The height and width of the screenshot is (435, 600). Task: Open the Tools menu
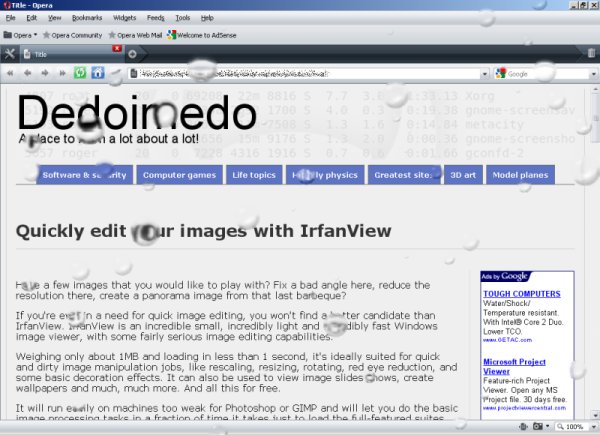pos(183,18)
